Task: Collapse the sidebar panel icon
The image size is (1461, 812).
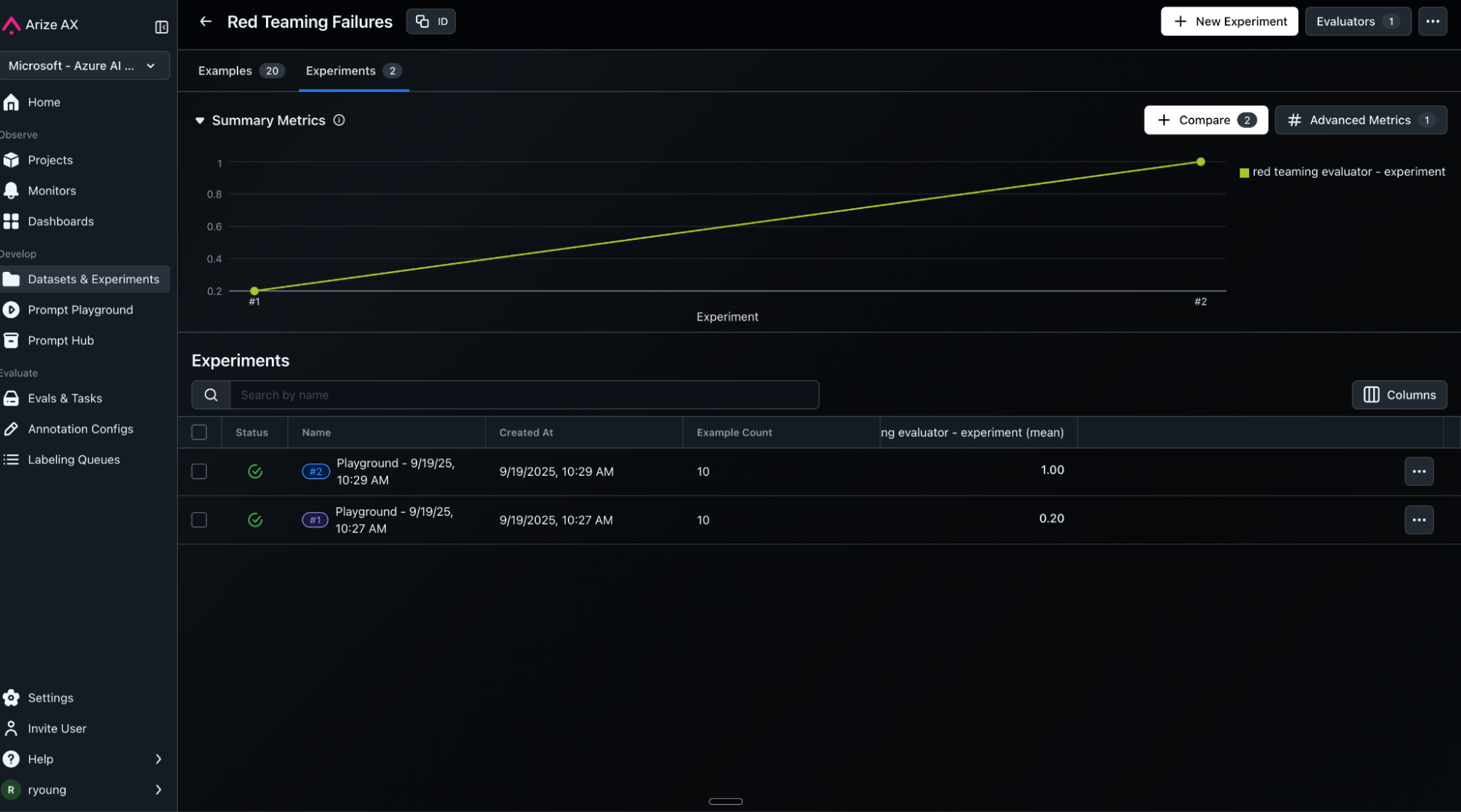Action: (x=162, y=27)
